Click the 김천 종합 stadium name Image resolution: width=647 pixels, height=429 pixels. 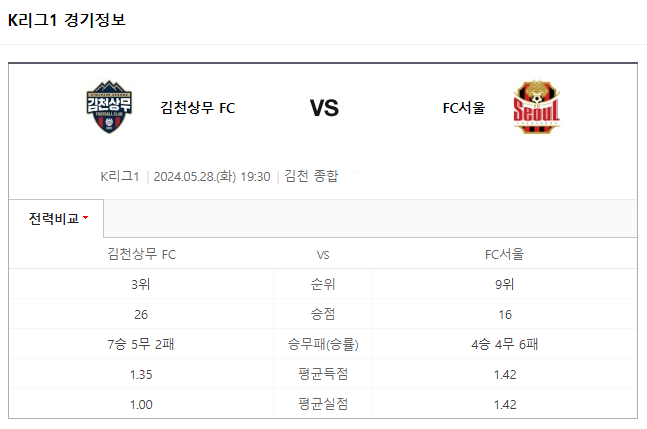(311, 176)
